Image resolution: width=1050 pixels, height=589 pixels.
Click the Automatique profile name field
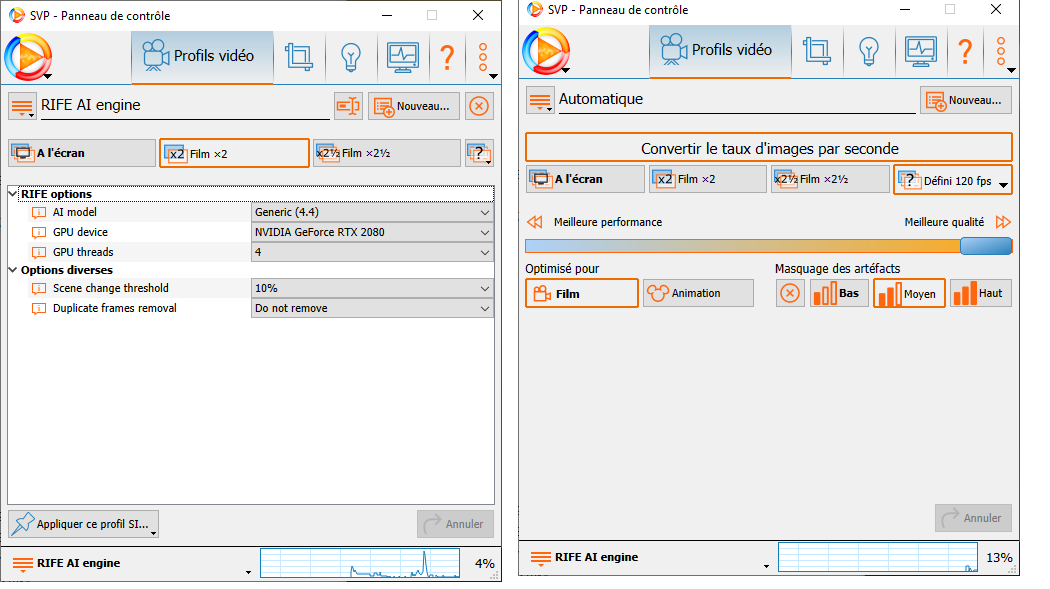coord(737,100)
